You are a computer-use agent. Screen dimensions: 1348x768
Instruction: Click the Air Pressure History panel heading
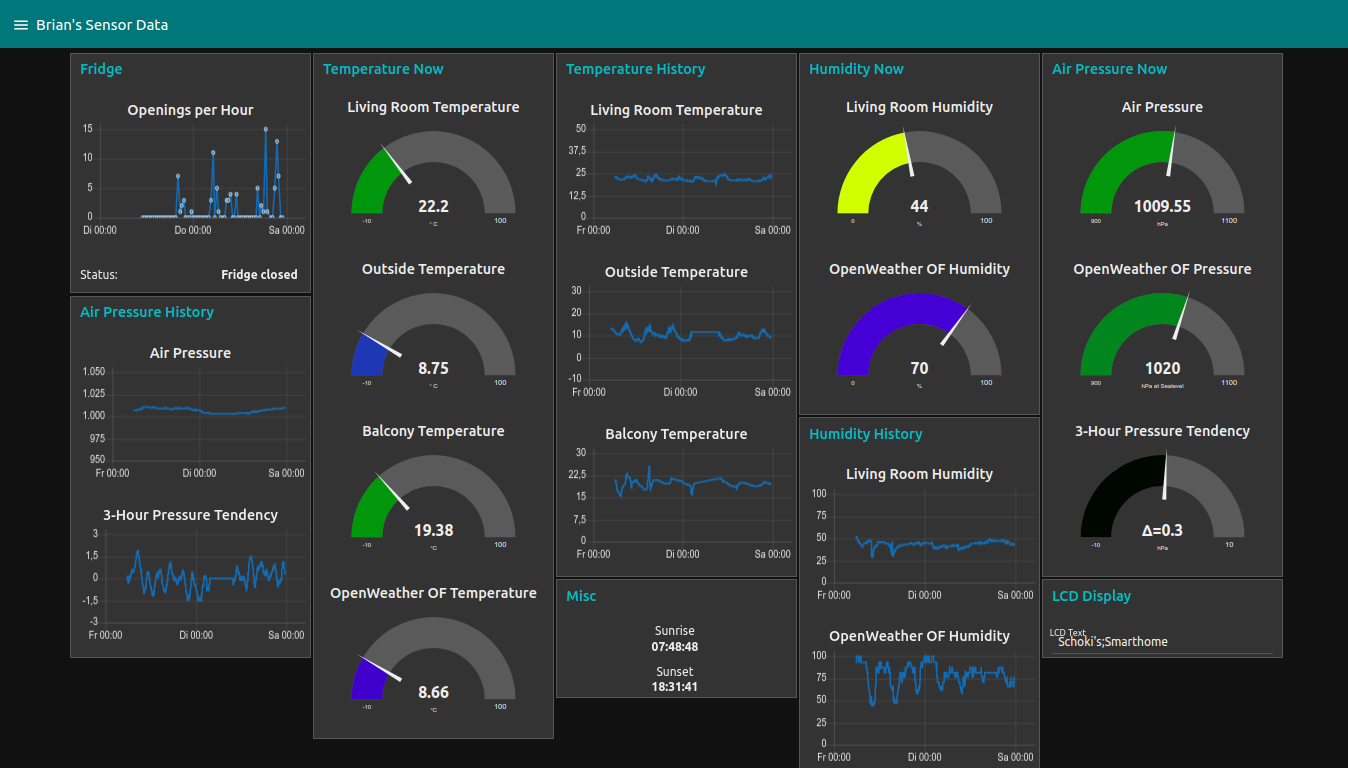click(x=147, y=312)
